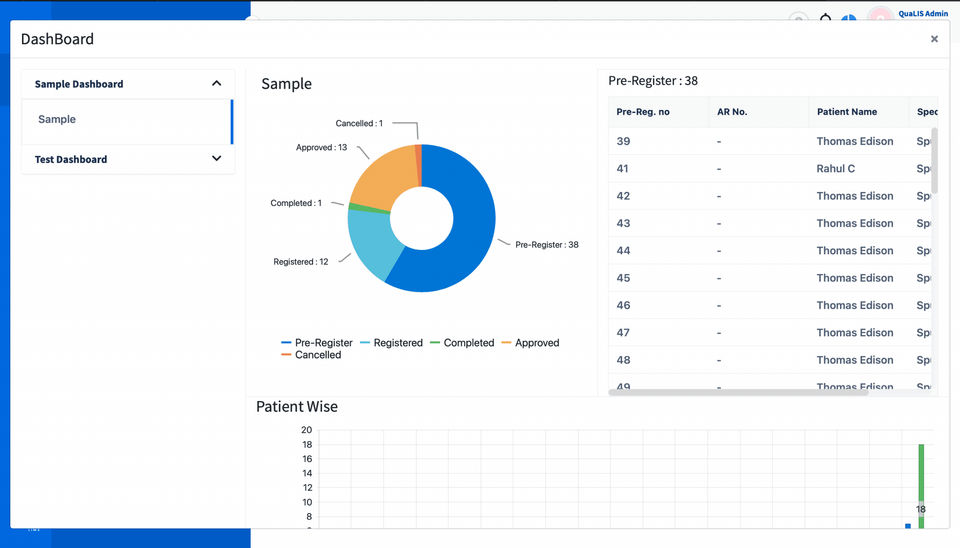Click the AR No. dash in row 46

pos(719,306)
